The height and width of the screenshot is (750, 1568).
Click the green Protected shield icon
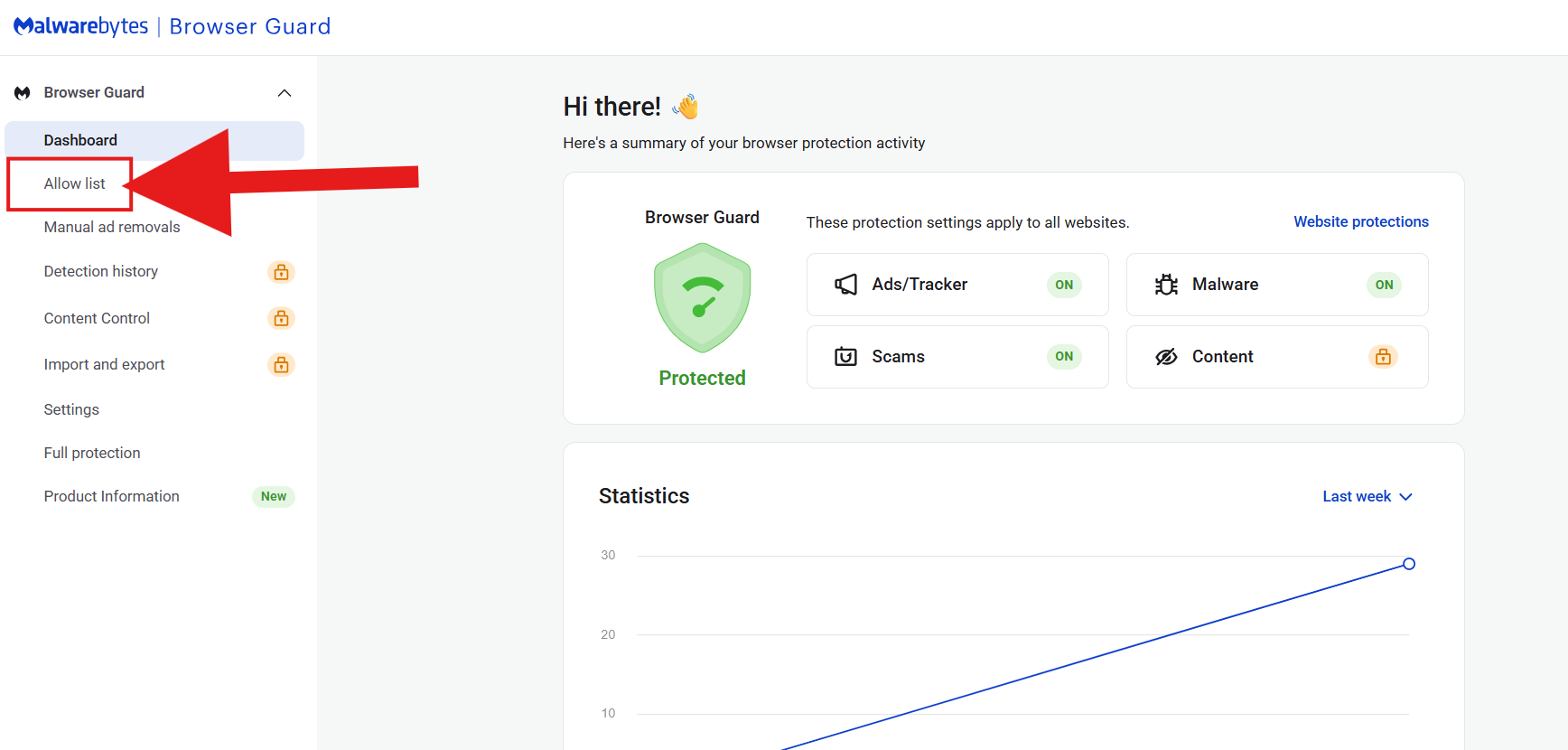[703, 297]
